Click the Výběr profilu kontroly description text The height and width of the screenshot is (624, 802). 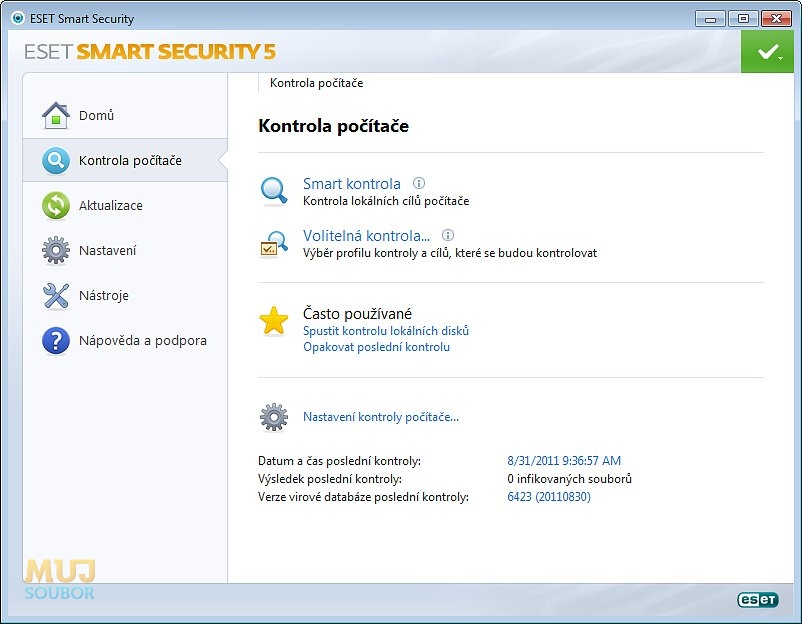click(450, 253)
